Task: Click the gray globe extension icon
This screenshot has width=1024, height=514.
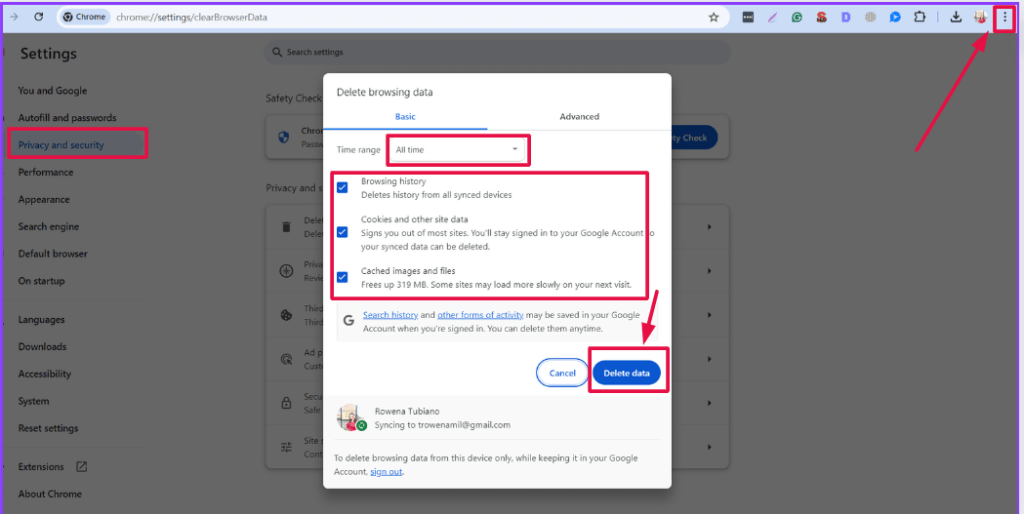Action: 871,18
